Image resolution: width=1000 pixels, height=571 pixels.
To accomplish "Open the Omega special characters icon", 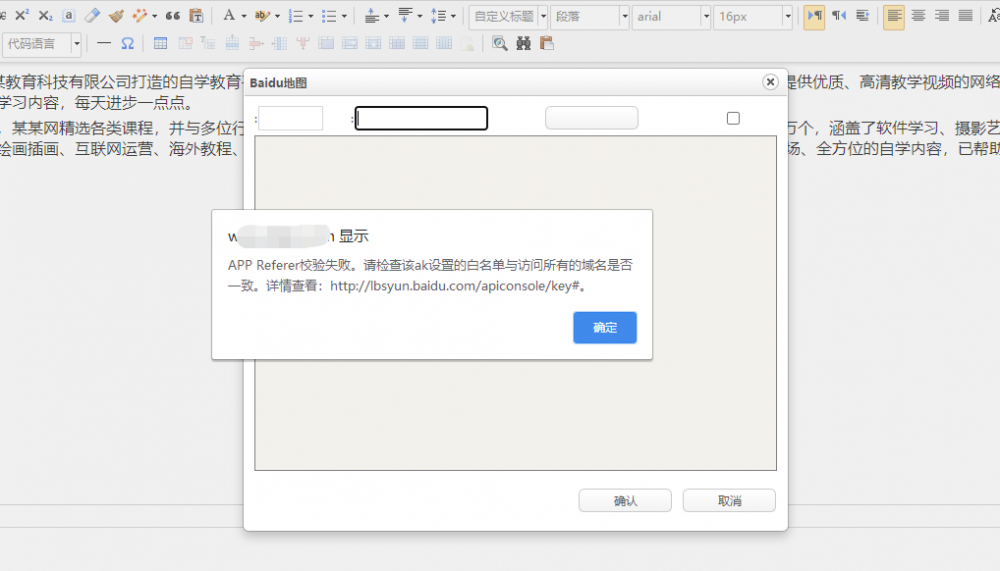I will point(128,43).
